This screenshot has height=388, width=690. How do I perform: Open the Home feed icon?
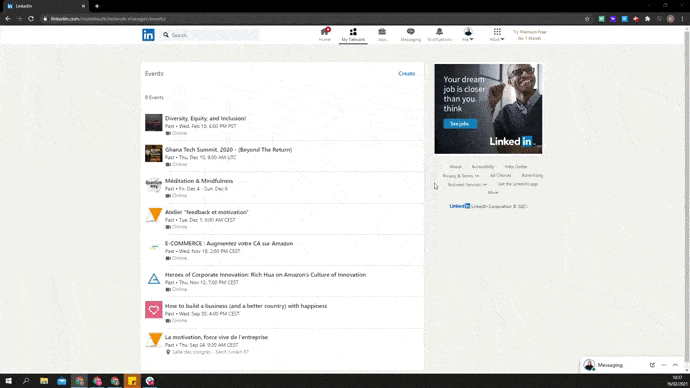coord(325,34)
